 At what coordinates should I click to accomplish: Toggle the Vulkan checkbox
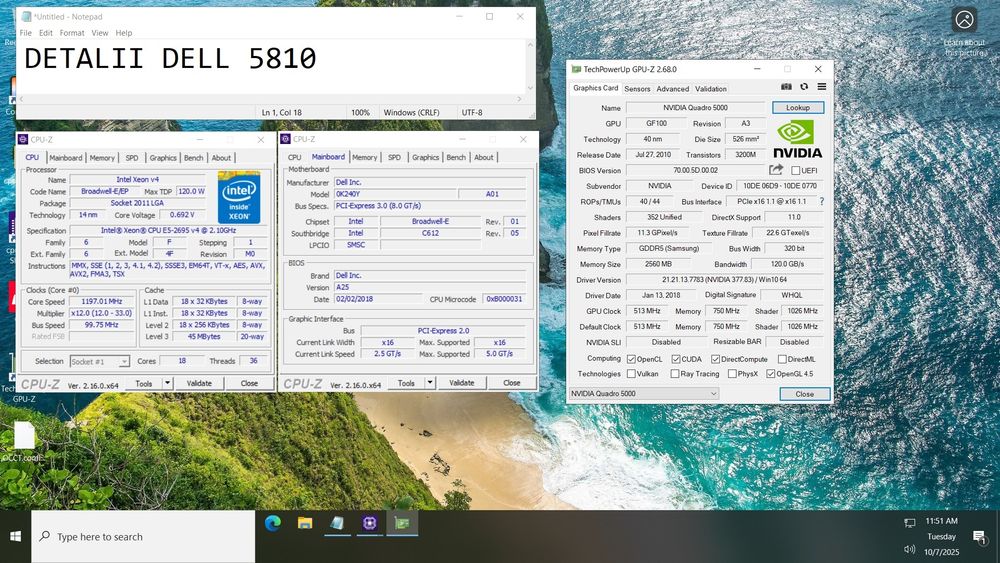point(631,374)
